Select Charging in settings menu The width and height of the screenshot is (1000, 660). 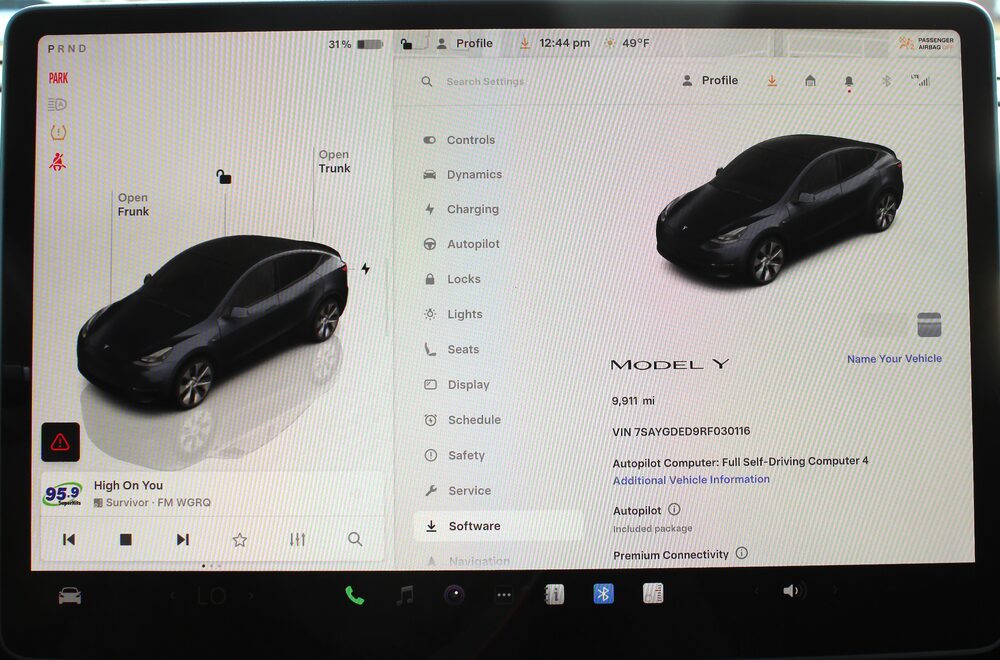click(472, 209)
